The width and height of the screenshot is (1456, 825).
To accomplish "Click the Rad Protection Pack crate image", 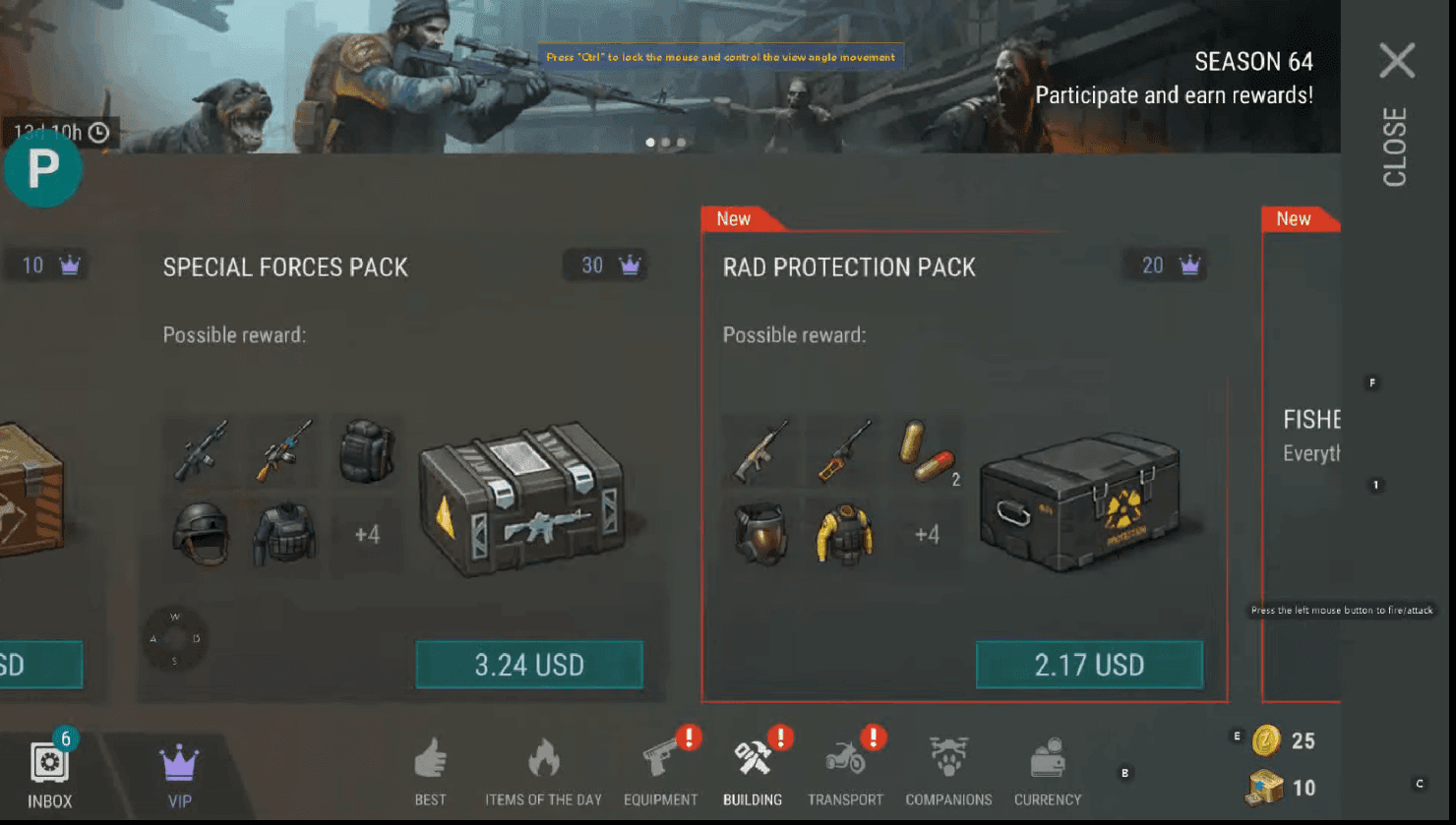I will (1080, 501).
